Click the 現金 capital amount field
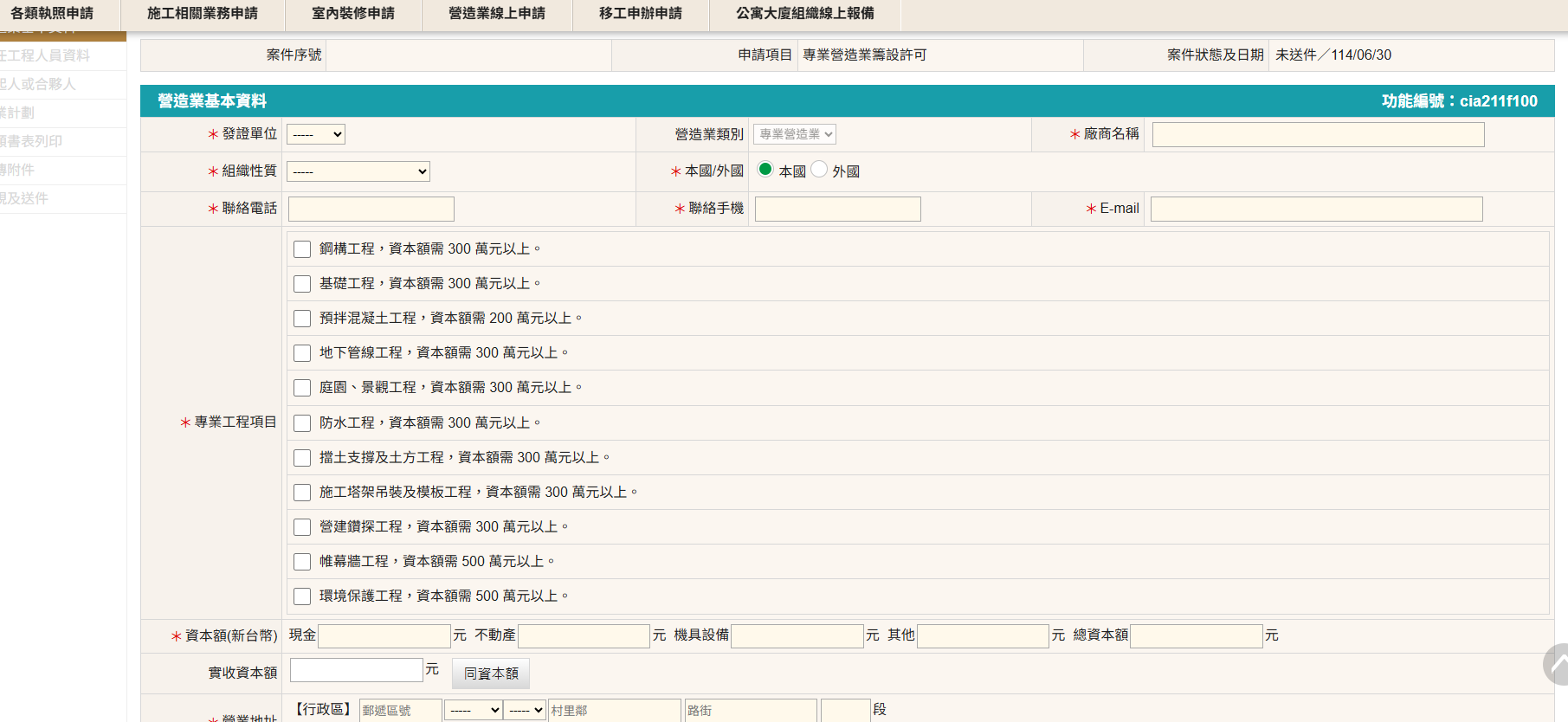 tap(384, 636)
